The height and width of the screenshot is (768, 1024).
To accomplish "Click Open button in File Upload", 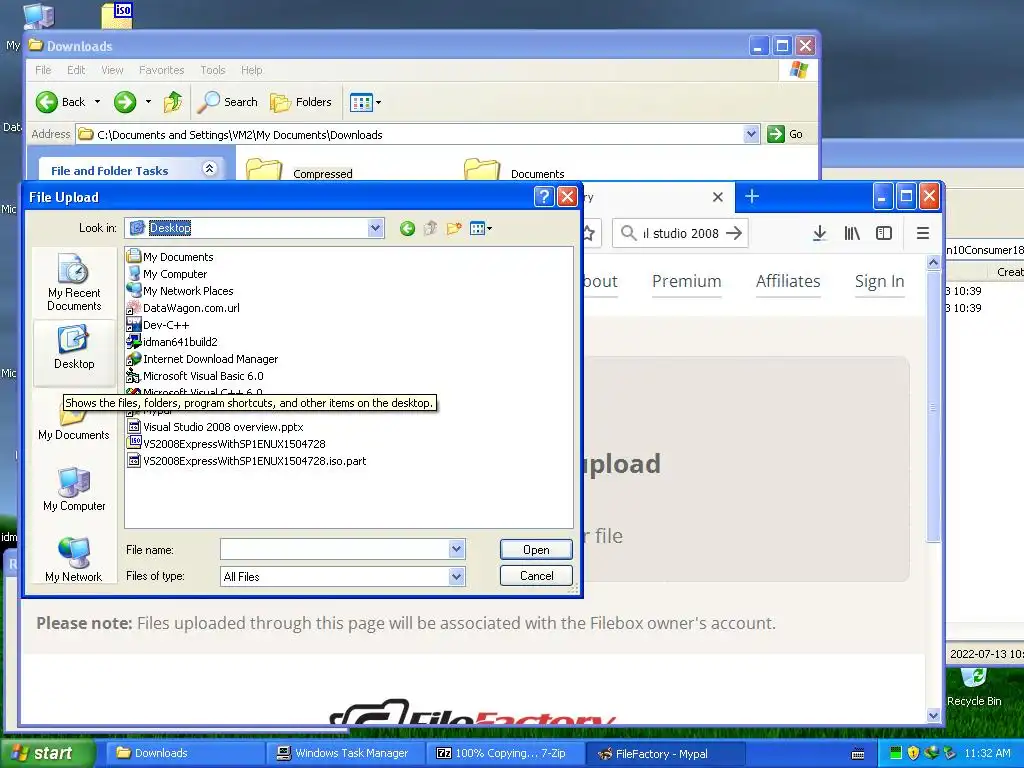I will pos(536,549).
